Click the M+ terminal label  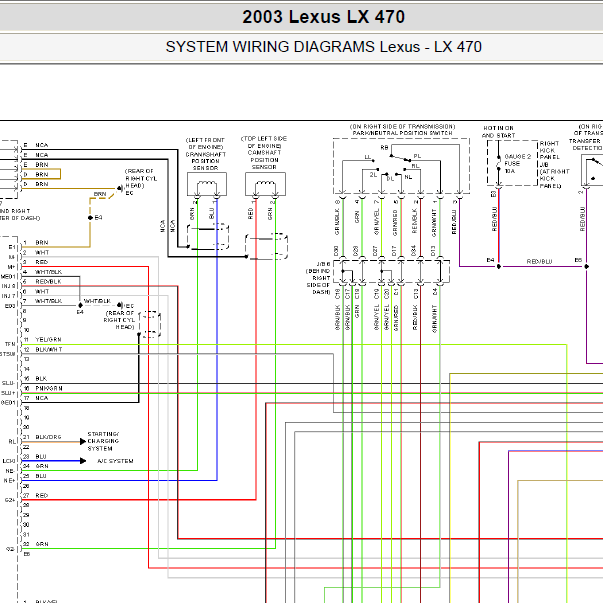pos(11,267)
